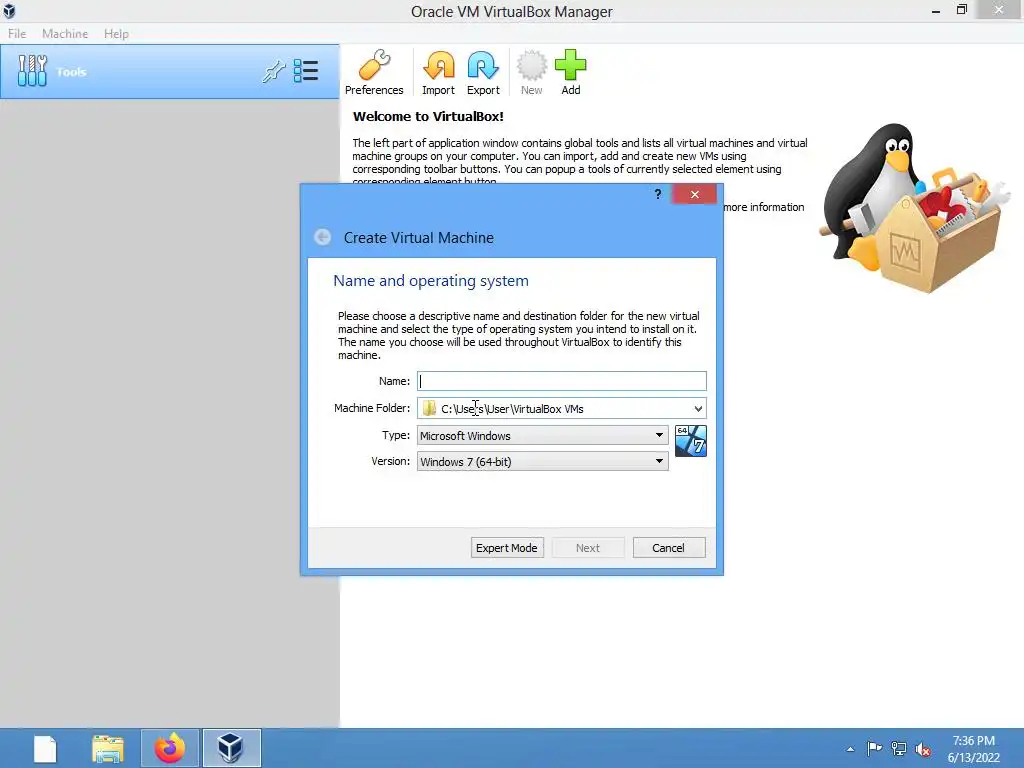Click the "Machine Folder:" label
This screenshot has height=768, width=1024.
pyautogui.click(x=372, y=408)
